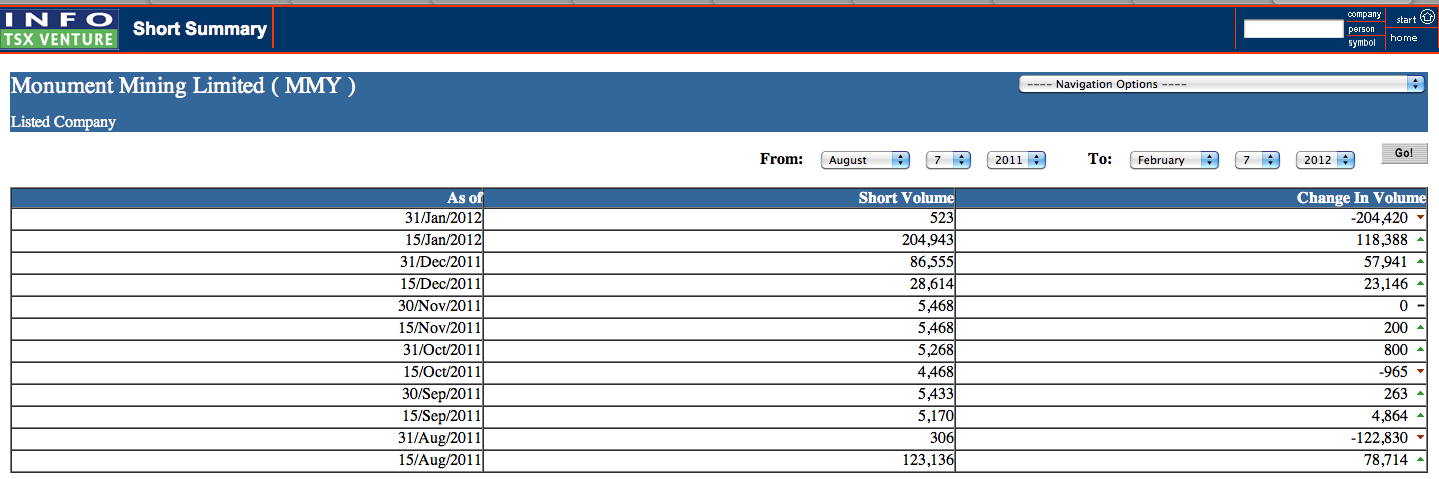The width and height of the screenshot is (1439, 479).
Task: Click the person search link
Action: 1360,29
